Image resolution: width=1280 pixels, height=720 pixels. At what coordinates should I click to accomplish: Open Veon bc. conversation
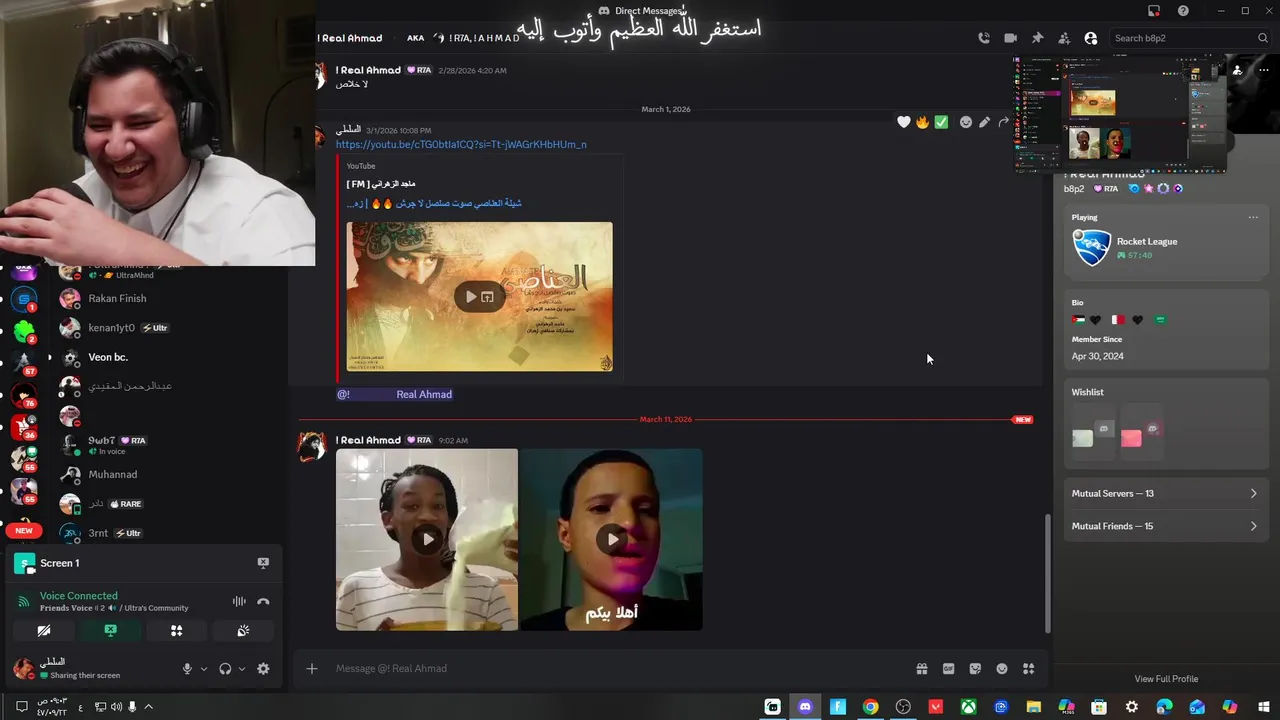pyautogui.click(x=165, y=357)
